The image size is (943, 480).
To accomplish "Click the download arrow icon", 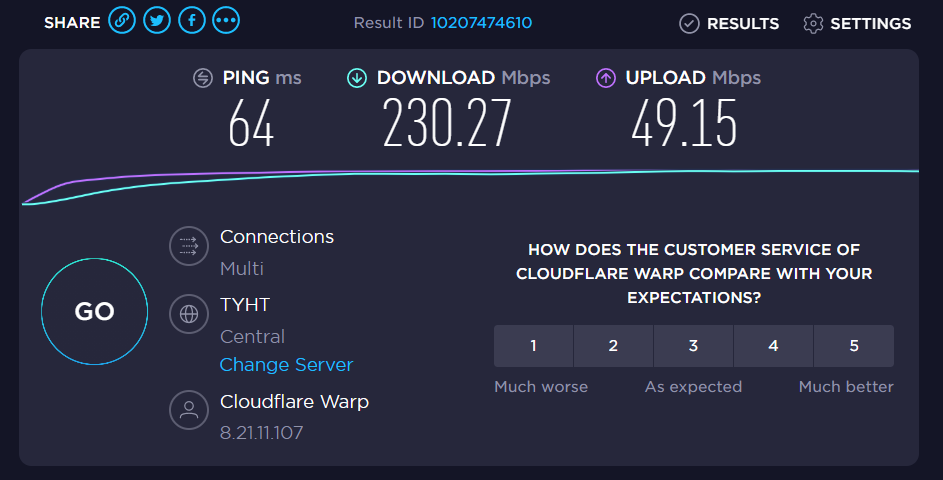I will coord(357,78).
